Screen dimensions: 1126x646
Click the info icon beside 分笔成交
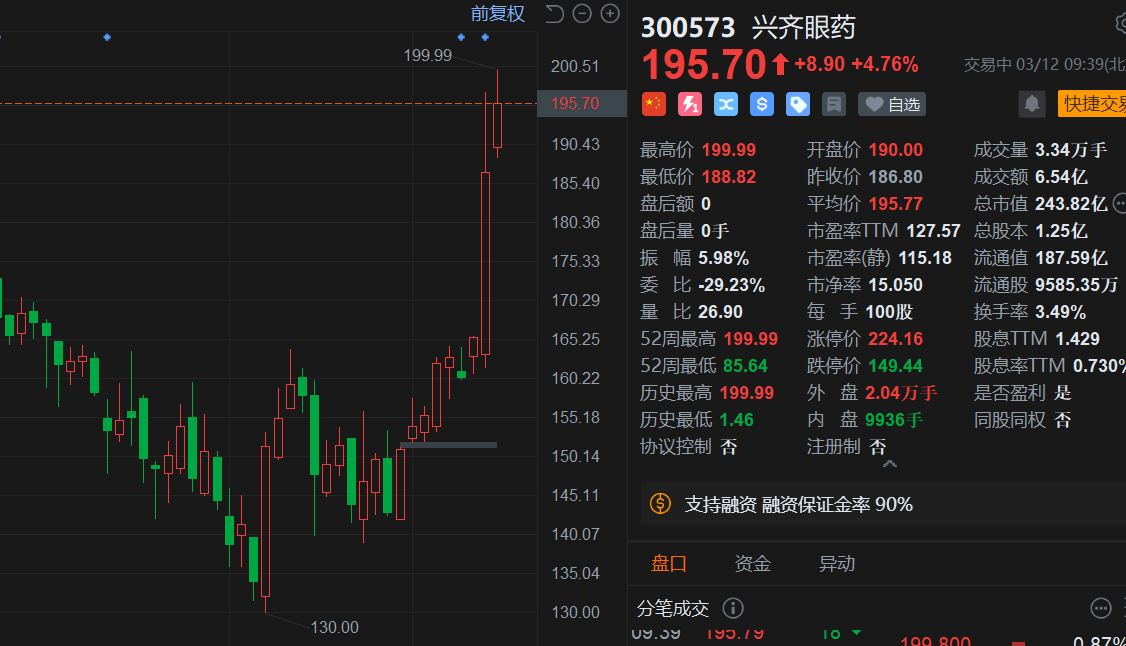click(732, 609)
